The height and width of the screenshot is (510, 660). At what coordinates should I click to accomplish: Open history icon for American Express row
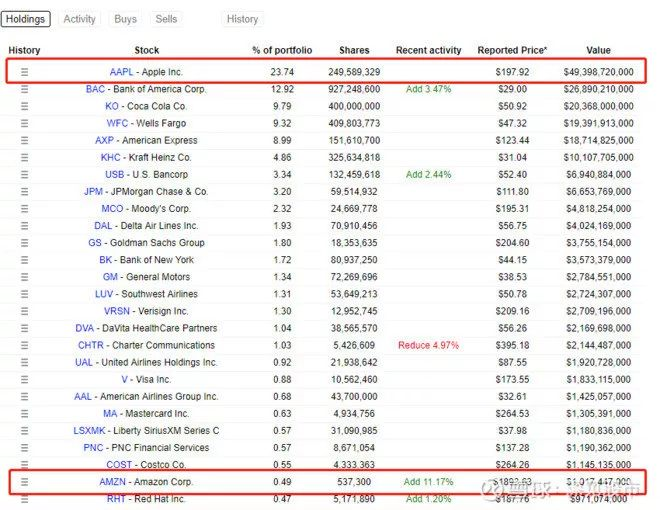point(24,140)
